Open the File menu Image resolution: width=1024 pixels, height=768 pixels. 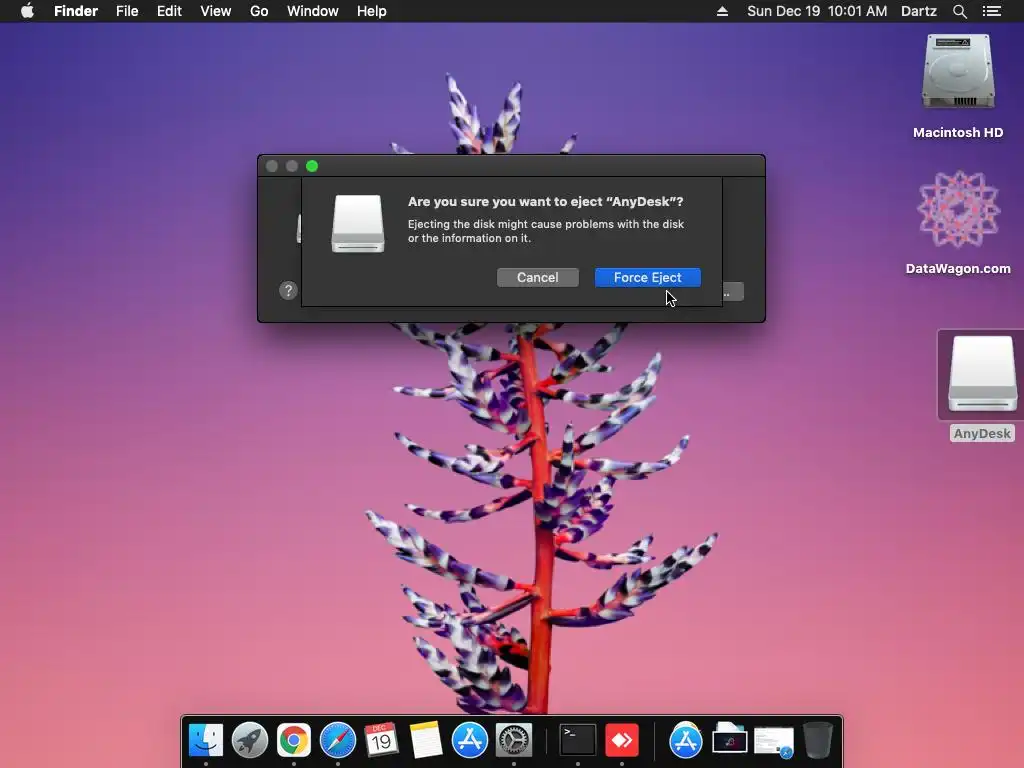[127, 11]
